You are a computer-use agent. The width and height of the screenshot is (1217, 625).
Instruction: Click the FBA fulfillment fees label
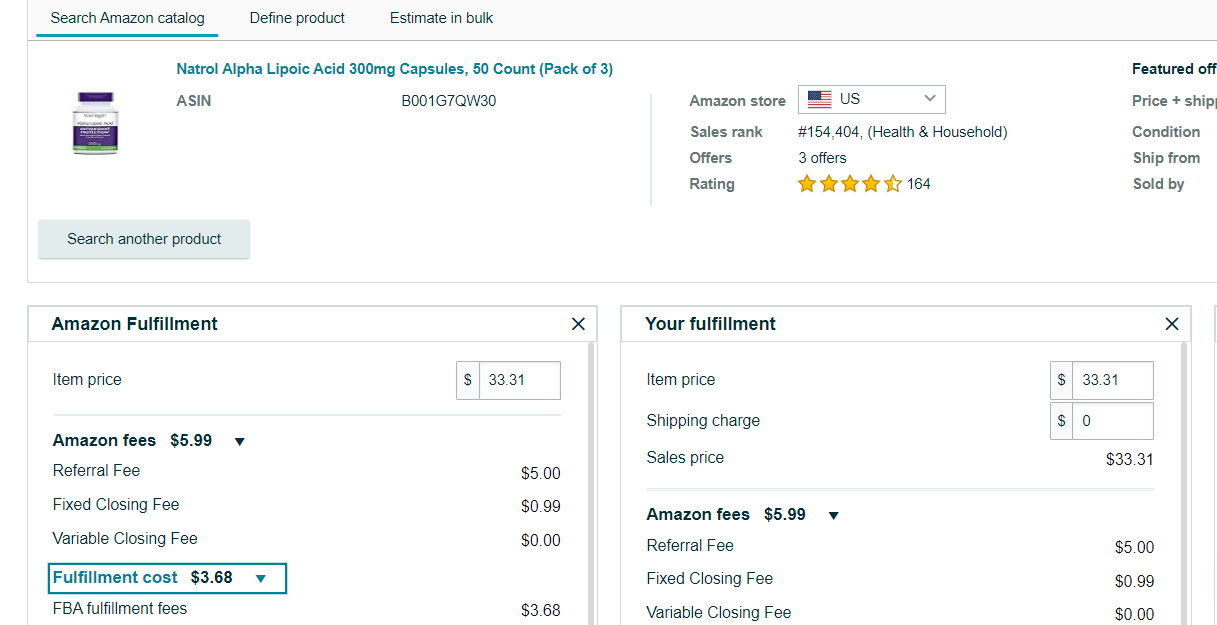coord(120,608)
